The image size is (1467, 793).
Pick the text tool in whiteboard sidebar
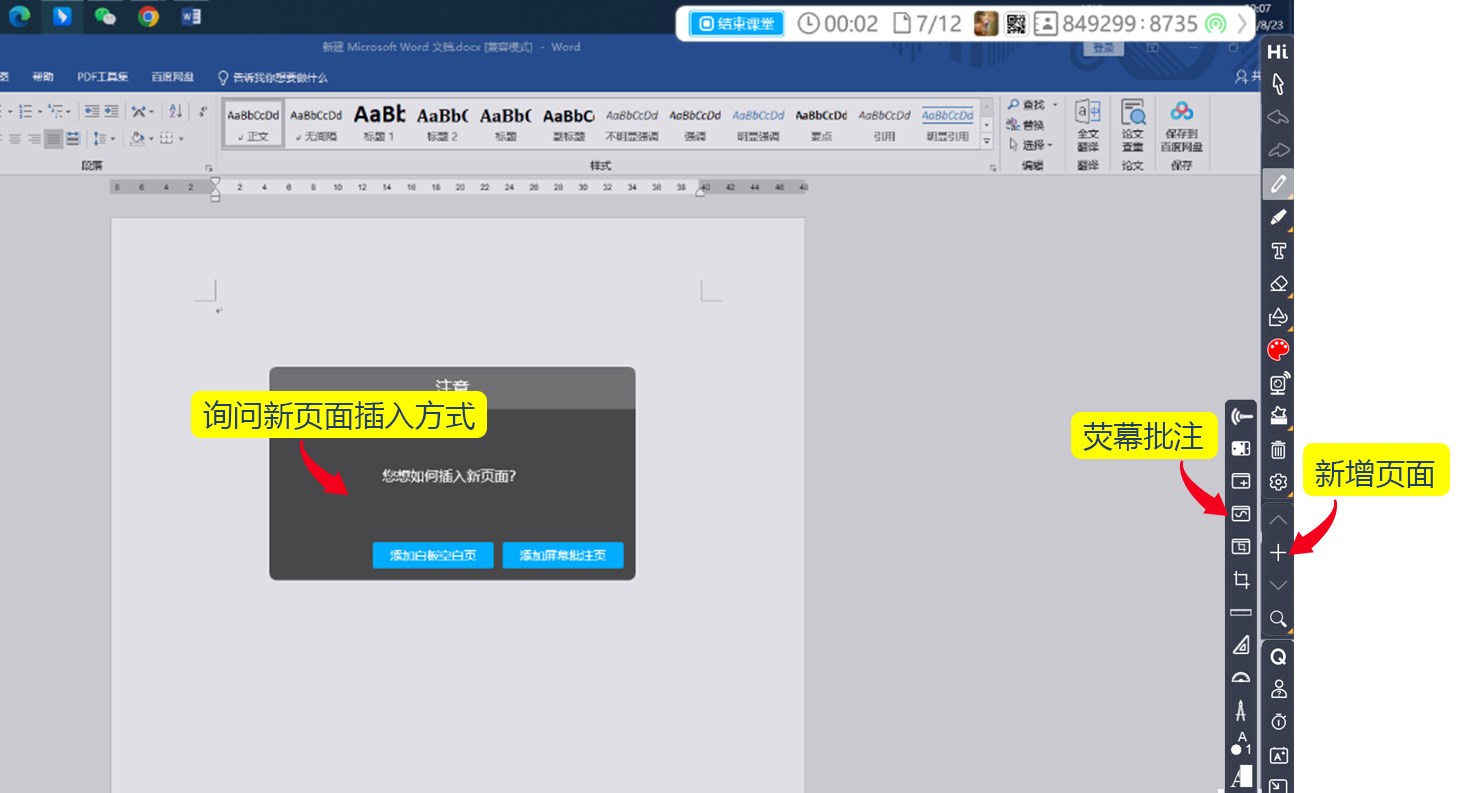[x=1278, y=251]
